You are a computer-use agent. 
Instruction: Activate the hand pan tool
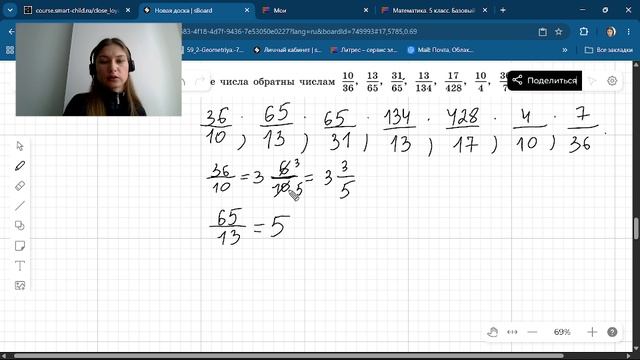(493, 332)
